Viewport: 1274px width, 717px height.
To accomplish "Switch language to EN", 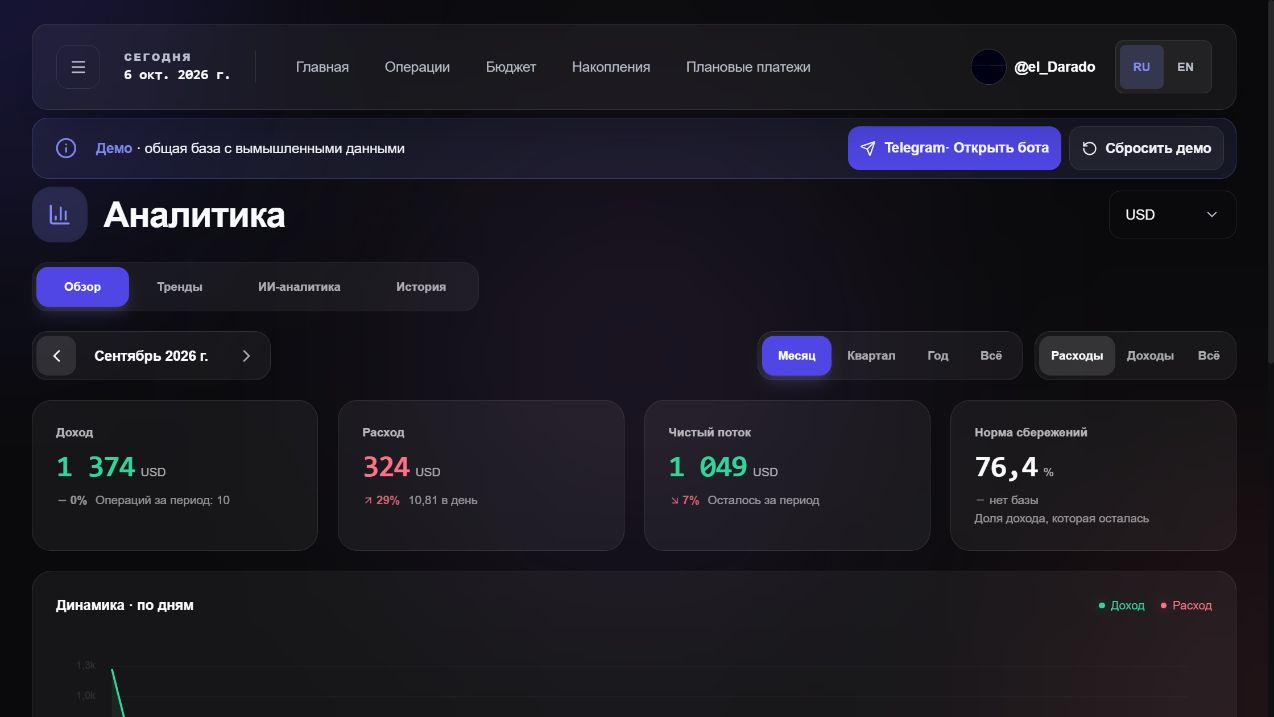I will tap(1185, 67).
